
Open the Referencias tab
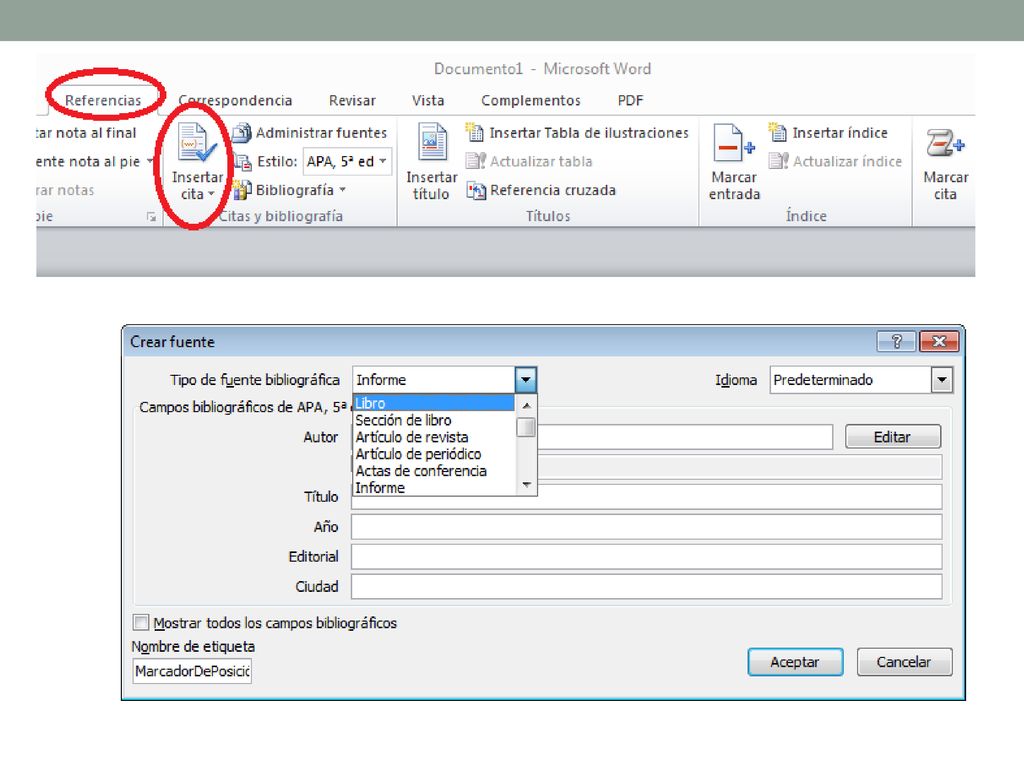click(103, 100)
